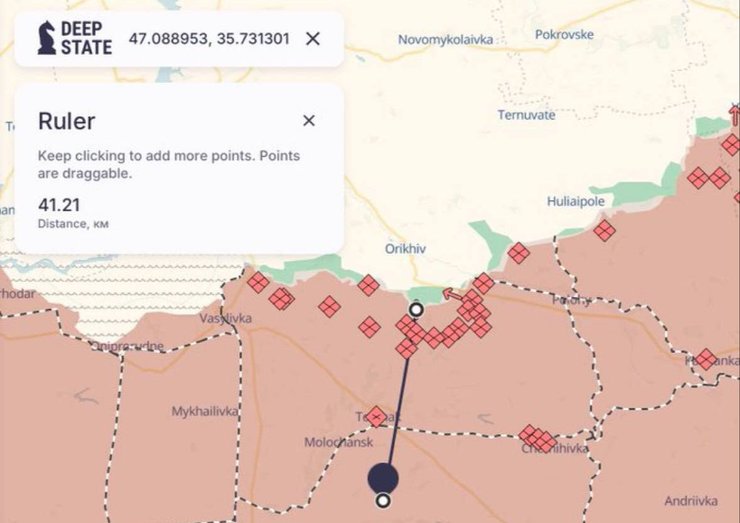Click the red diamond marker below Huliaipole
Image resolution: width=740 pixels, height=523 pixels.
click(604, 231)
